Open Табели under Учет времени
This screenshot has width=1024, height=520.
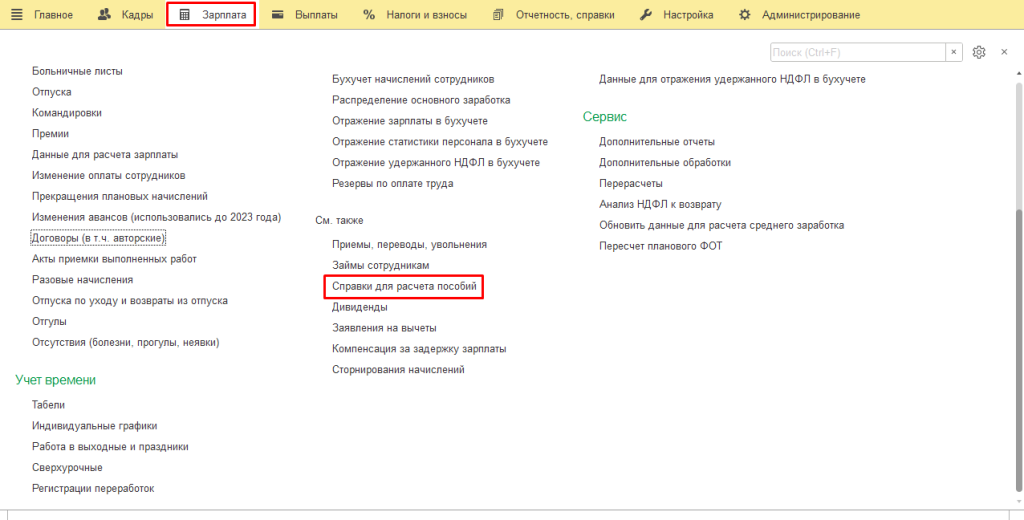pyautogui.click(x=48, y=405)
